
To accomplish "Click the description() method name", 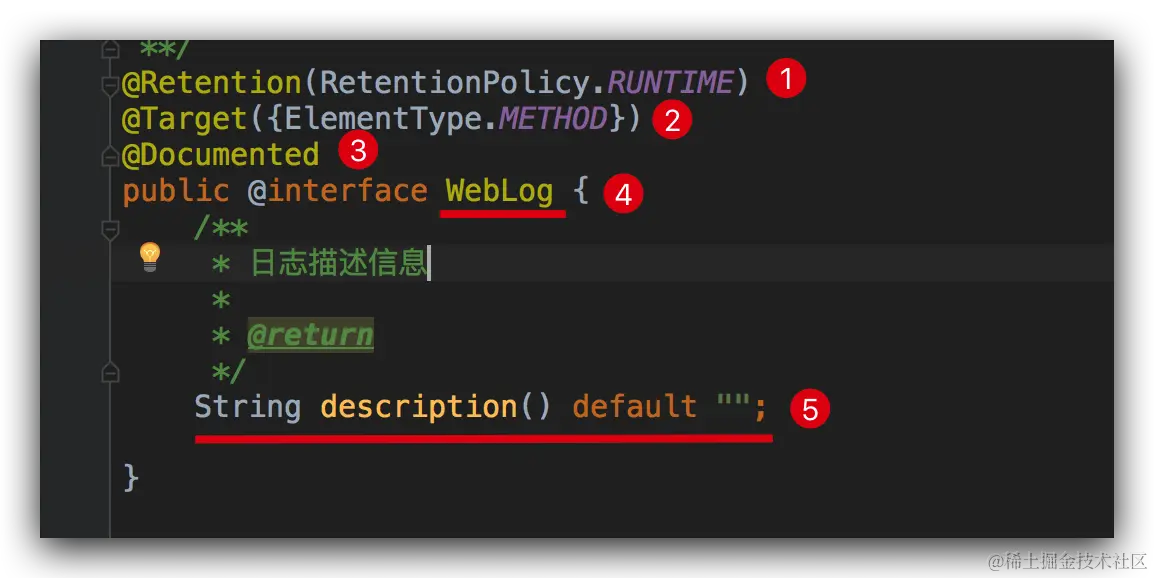I will 436,406.
